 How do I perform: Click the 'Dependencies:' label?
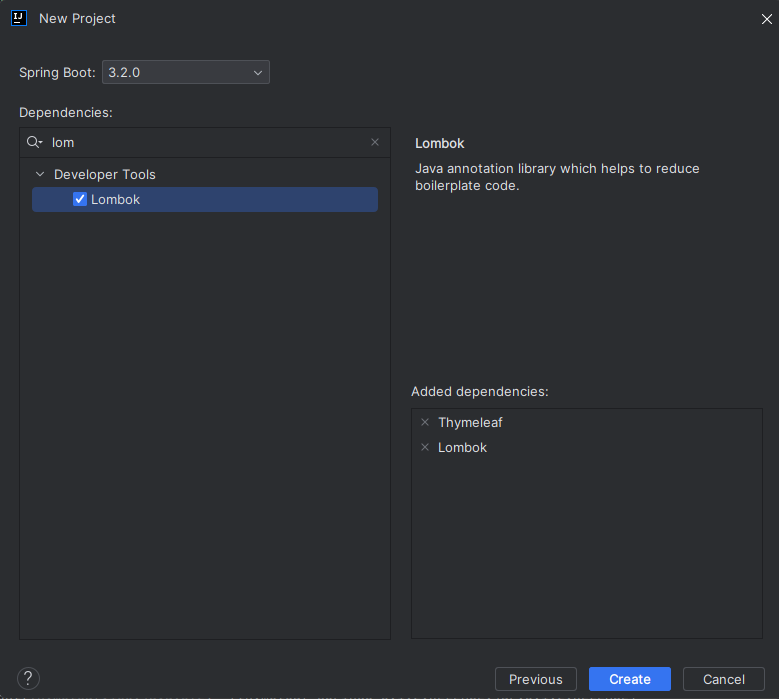pyautogui.click(x=66, y=112)
